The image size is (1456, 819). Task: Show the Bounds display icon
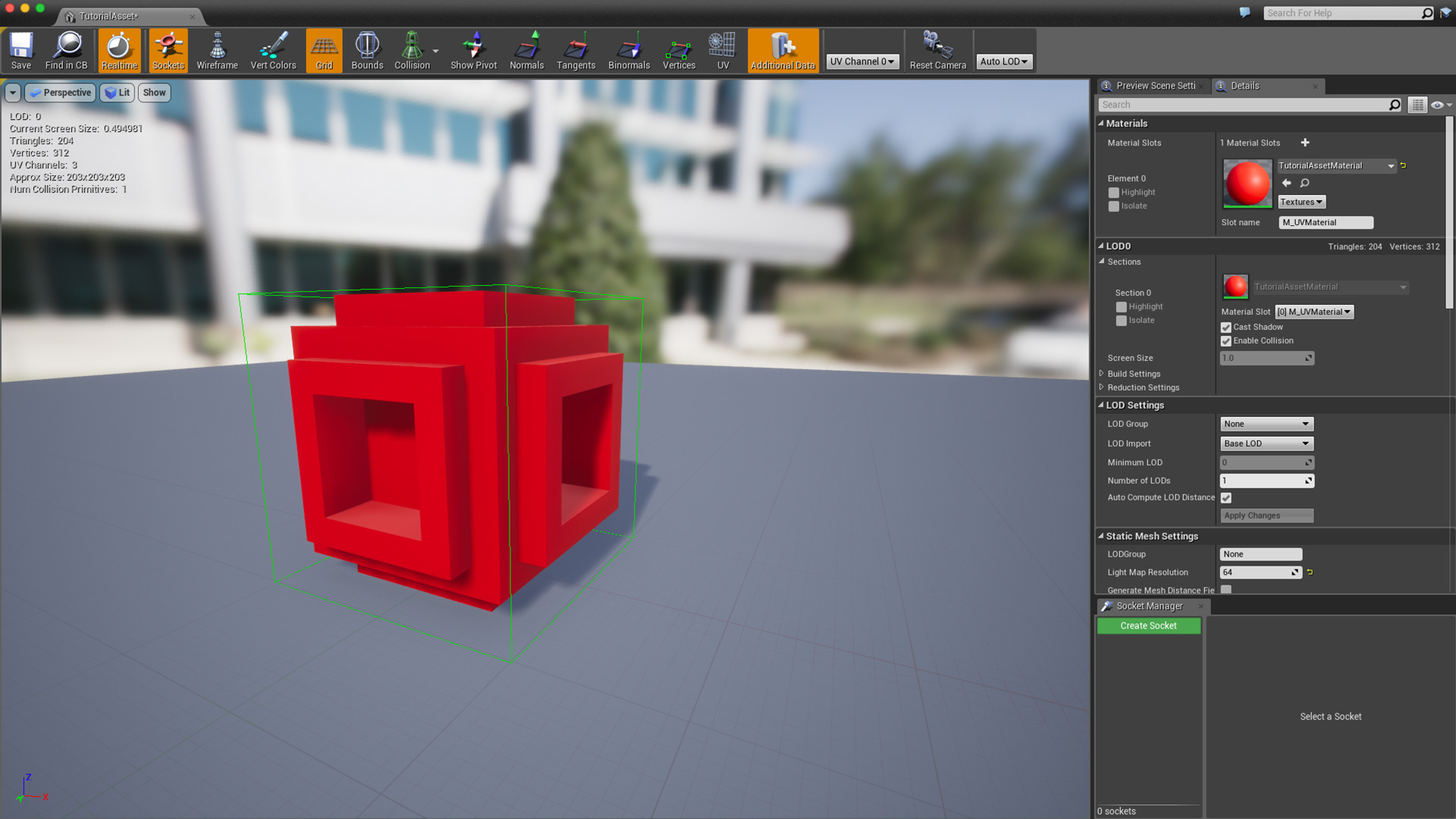click(x=367, y=50)
